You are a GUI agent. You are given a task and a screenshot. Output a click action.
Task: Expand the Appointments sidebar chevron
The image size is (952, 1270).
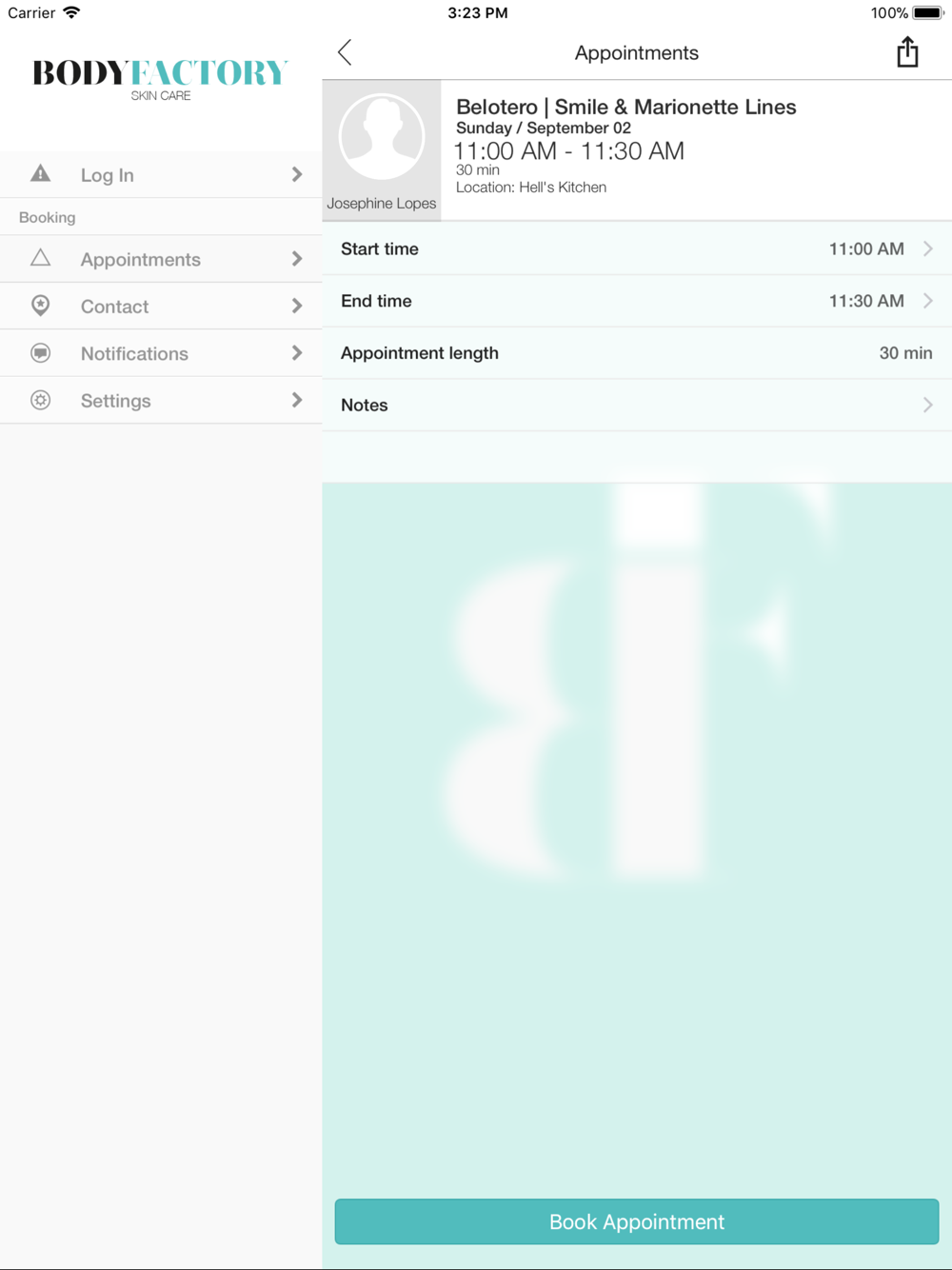click(x=297, y=259)
